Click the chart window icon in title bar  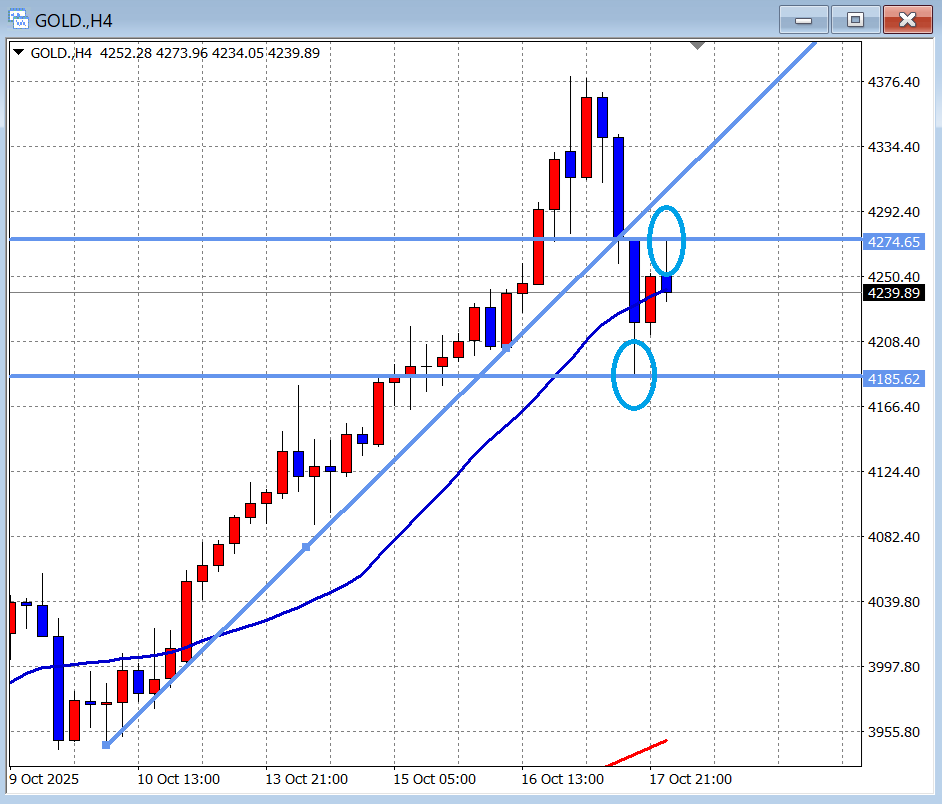point(18,19)
